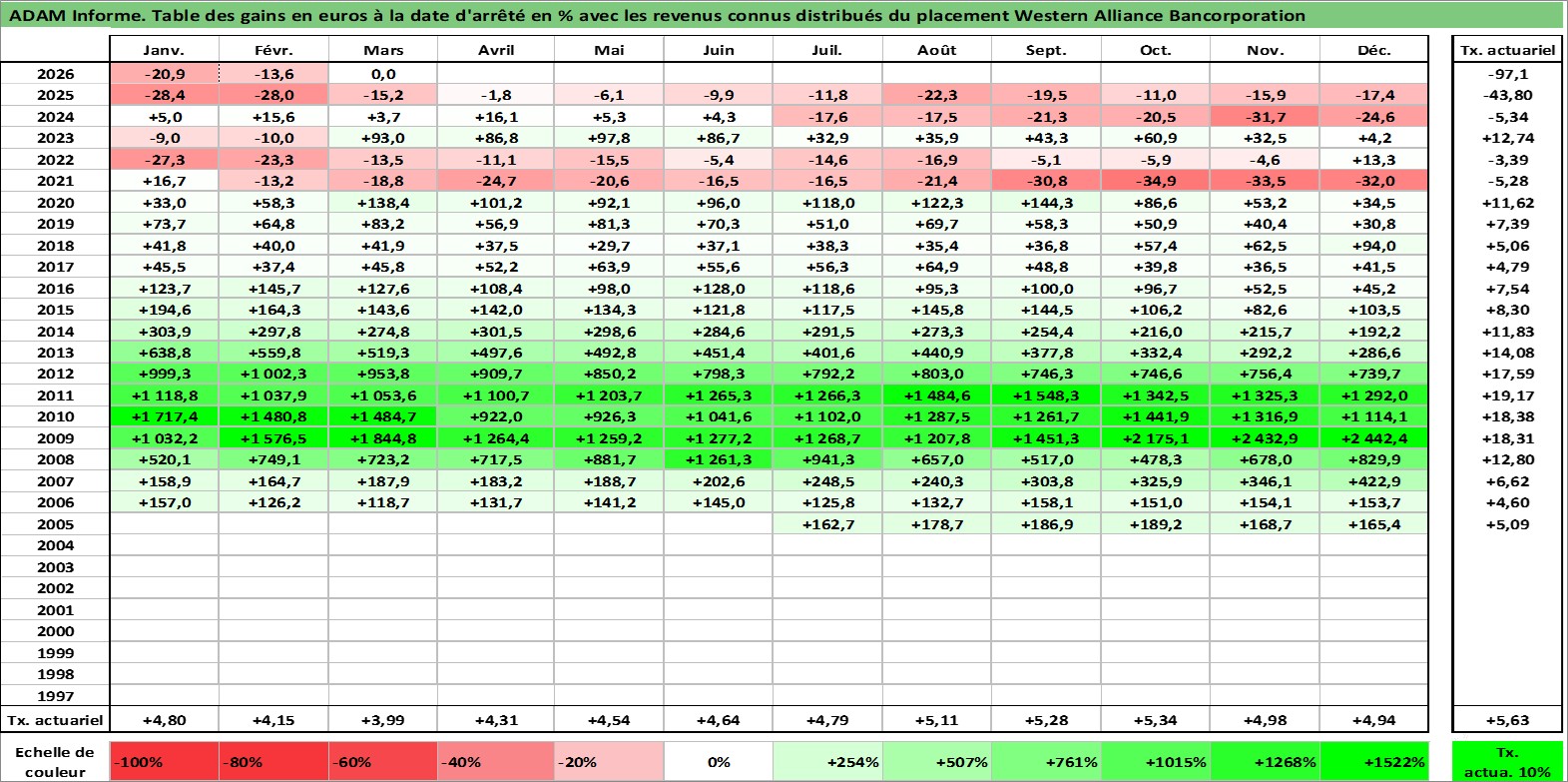The width and height of the screenshot is (1568, 782).
Task: Click the +1015% green scale swatch
Action: (1156, 761)
